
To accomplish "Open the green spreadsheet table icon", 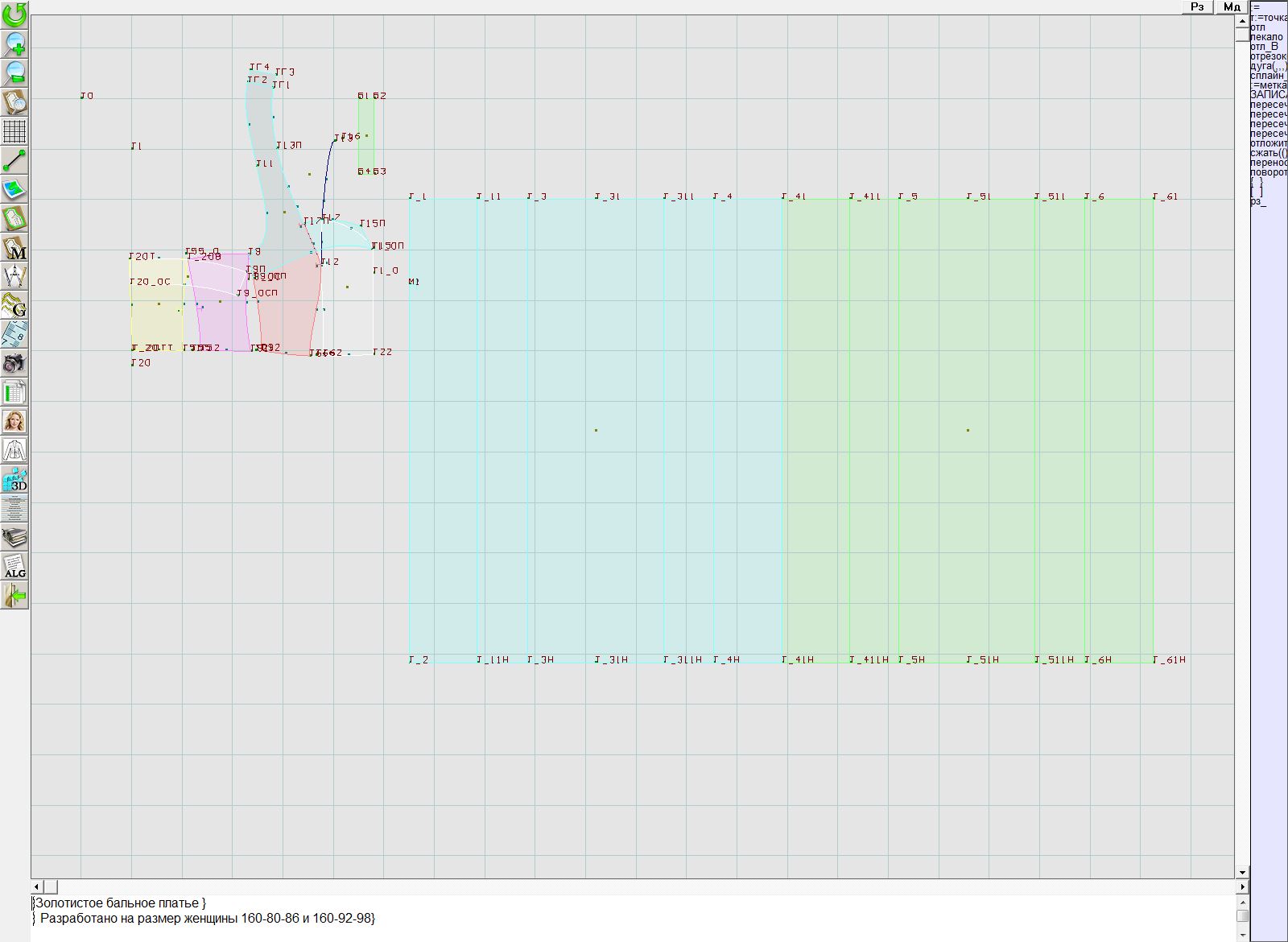I will (14, 393).
